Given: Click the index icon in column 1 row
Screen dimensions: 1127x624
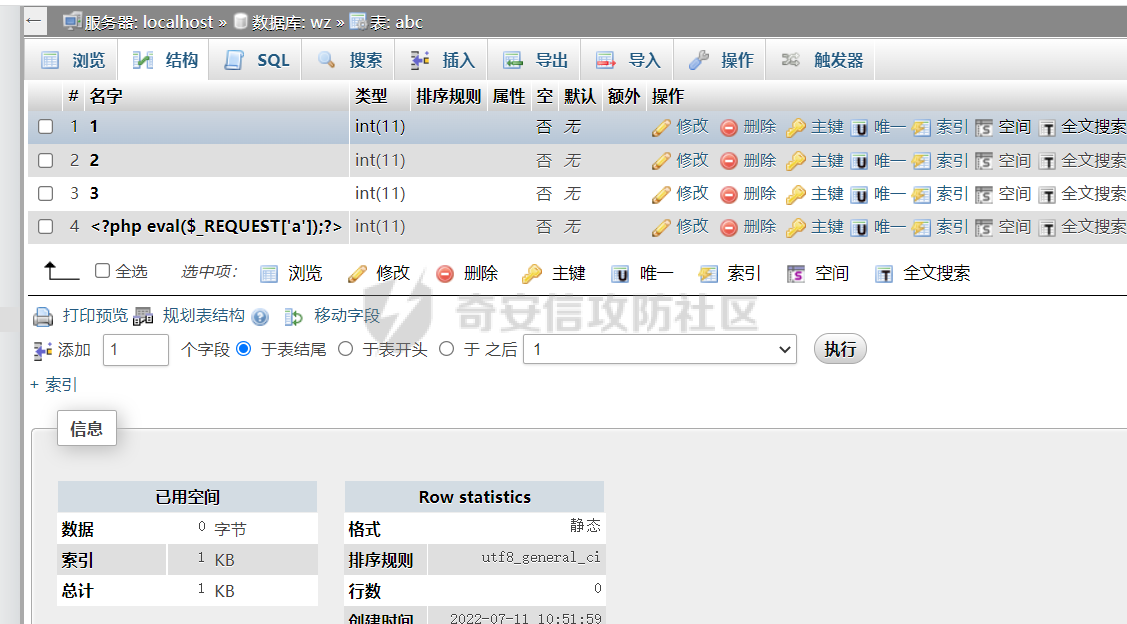Looking at the screenshot, I should click(x=921, y=127).
